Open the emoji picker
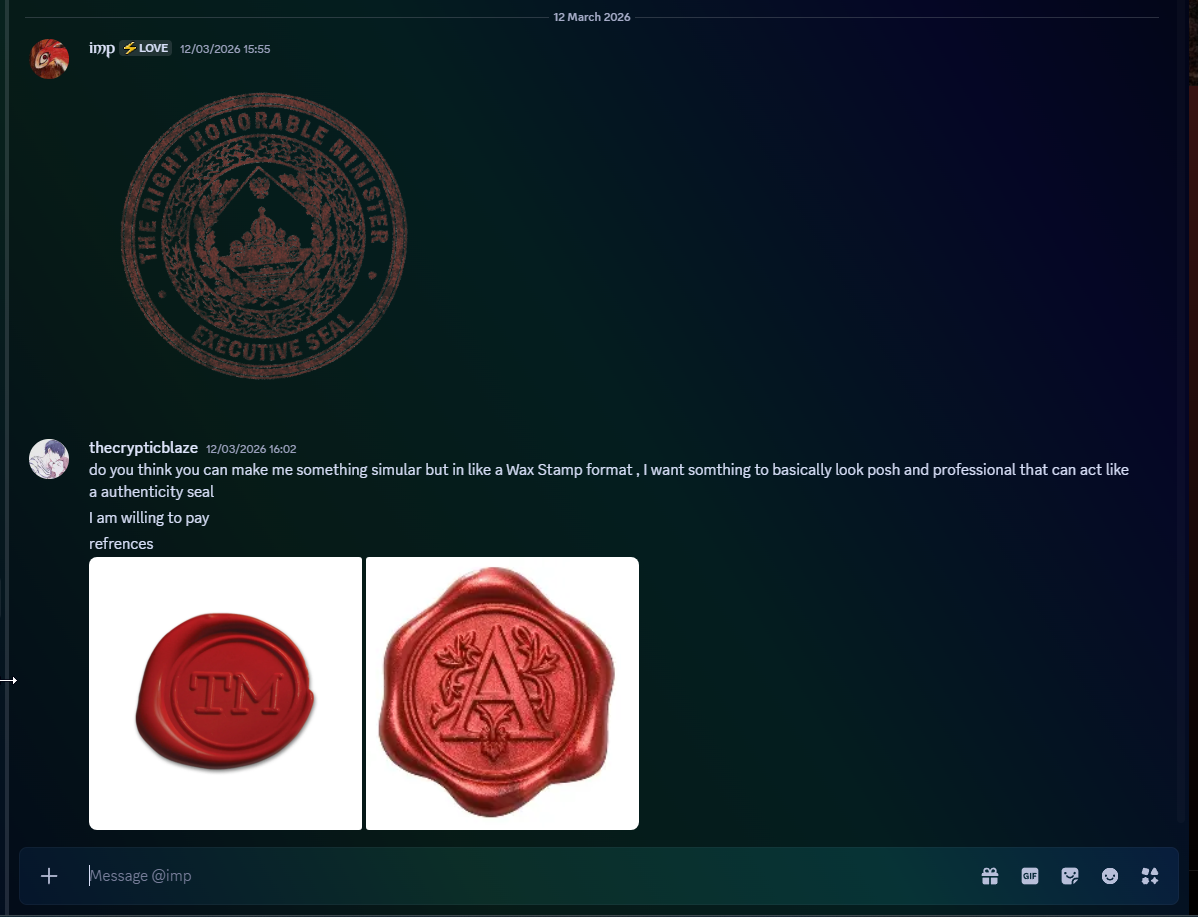The image size is (1198, 917). tap(1110, 876)
